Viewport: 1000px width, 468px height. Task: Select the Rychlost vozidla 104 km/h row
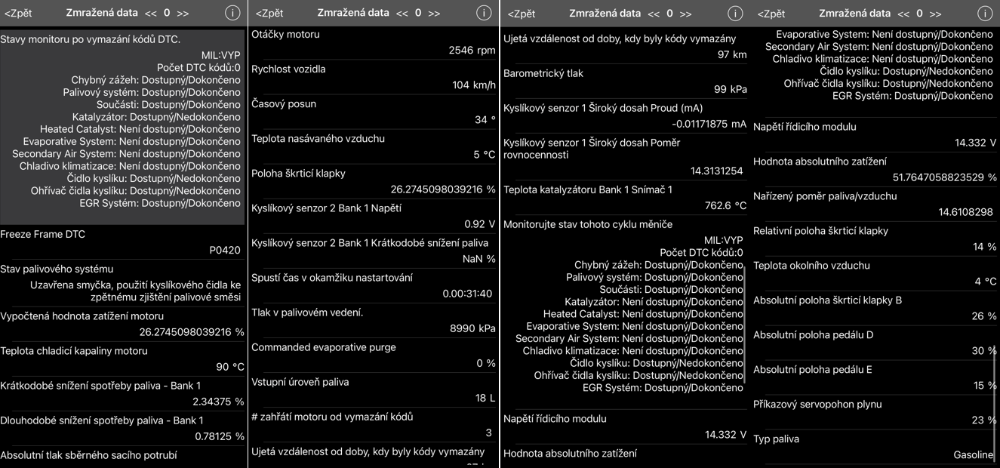tap(373, 76)
